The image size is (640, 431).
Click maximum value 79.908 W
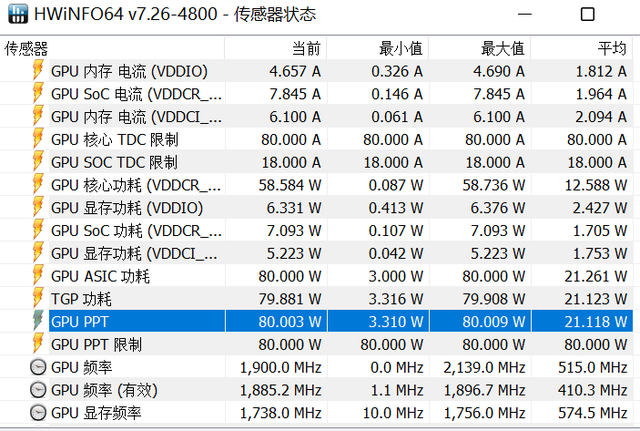(493, 299)
